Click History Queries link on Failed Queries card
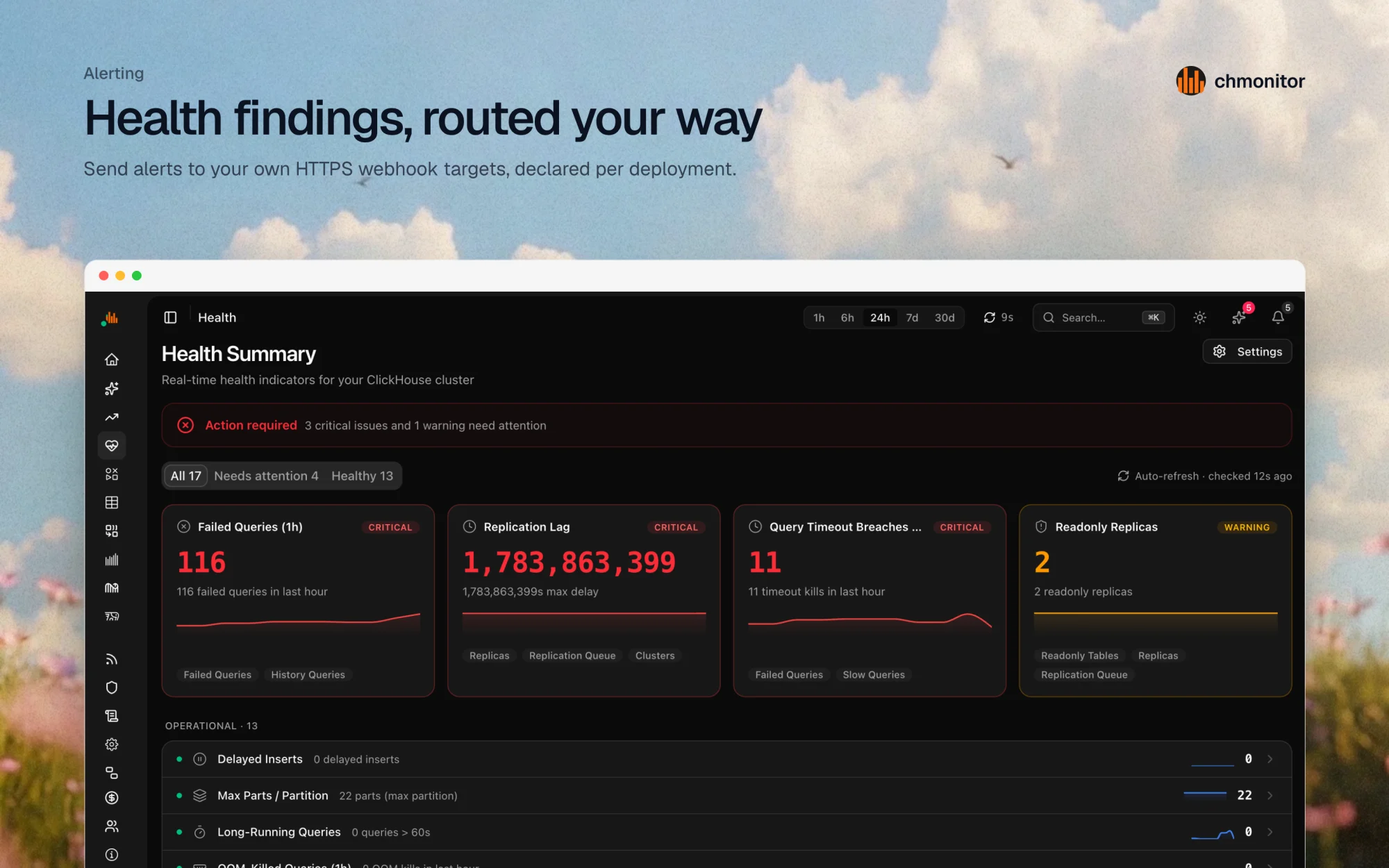The width and height of the screenshot is (1389, 868). coord(308,674)
